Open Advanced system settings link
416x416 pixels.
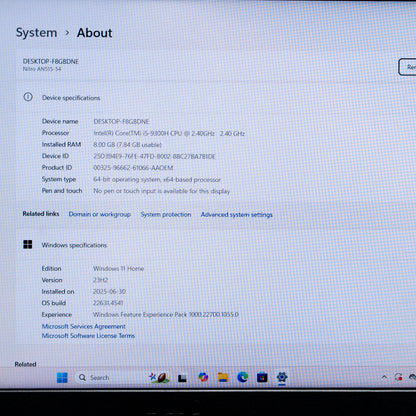pos(236,215)
